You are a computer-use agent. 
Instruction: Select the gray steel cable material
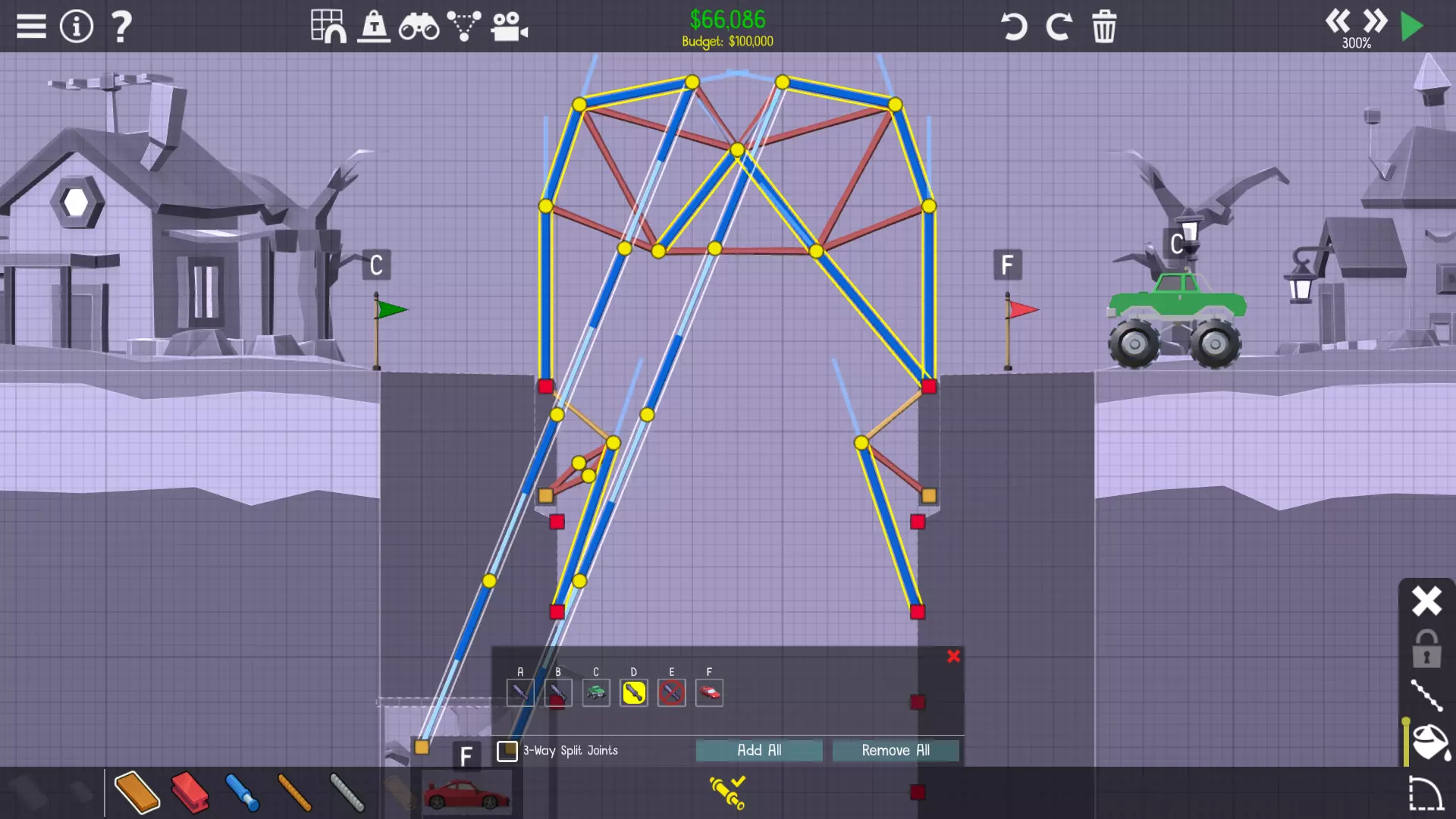click(x=347, y=792)
